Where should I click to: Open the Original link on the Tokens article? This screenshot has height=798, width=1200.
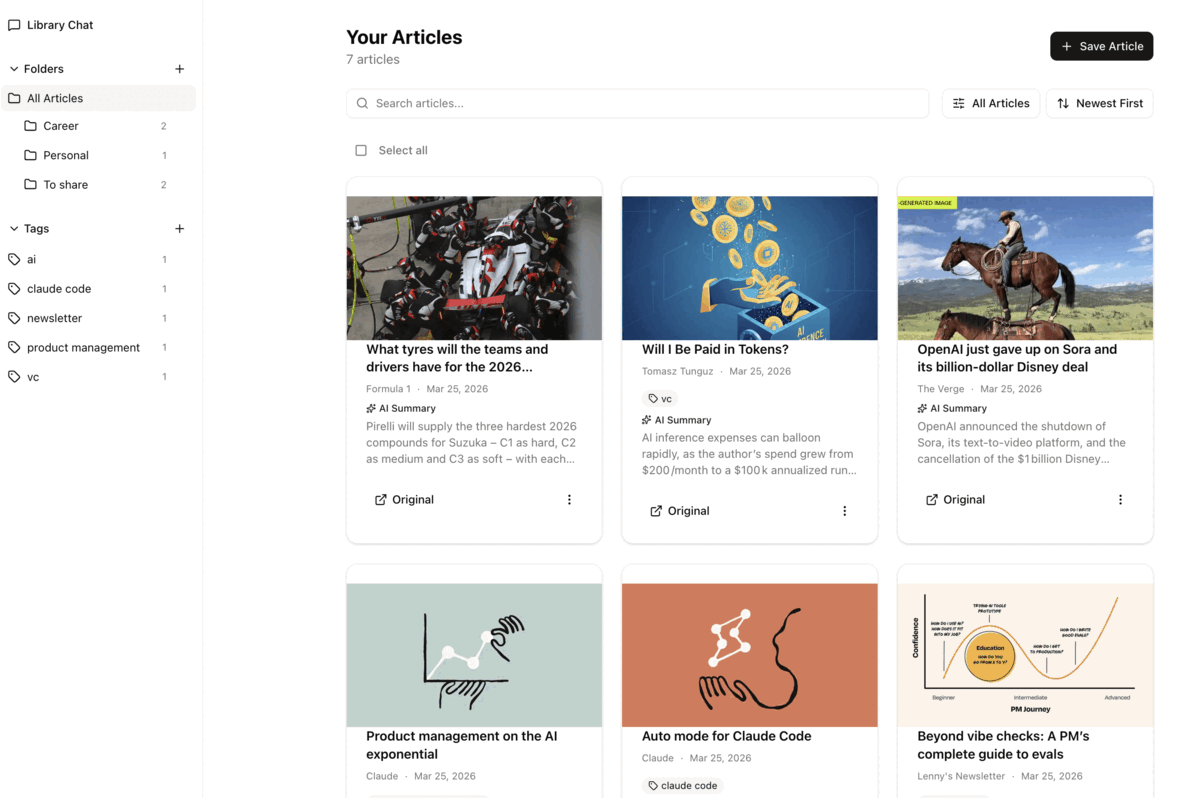pos(680,510)
